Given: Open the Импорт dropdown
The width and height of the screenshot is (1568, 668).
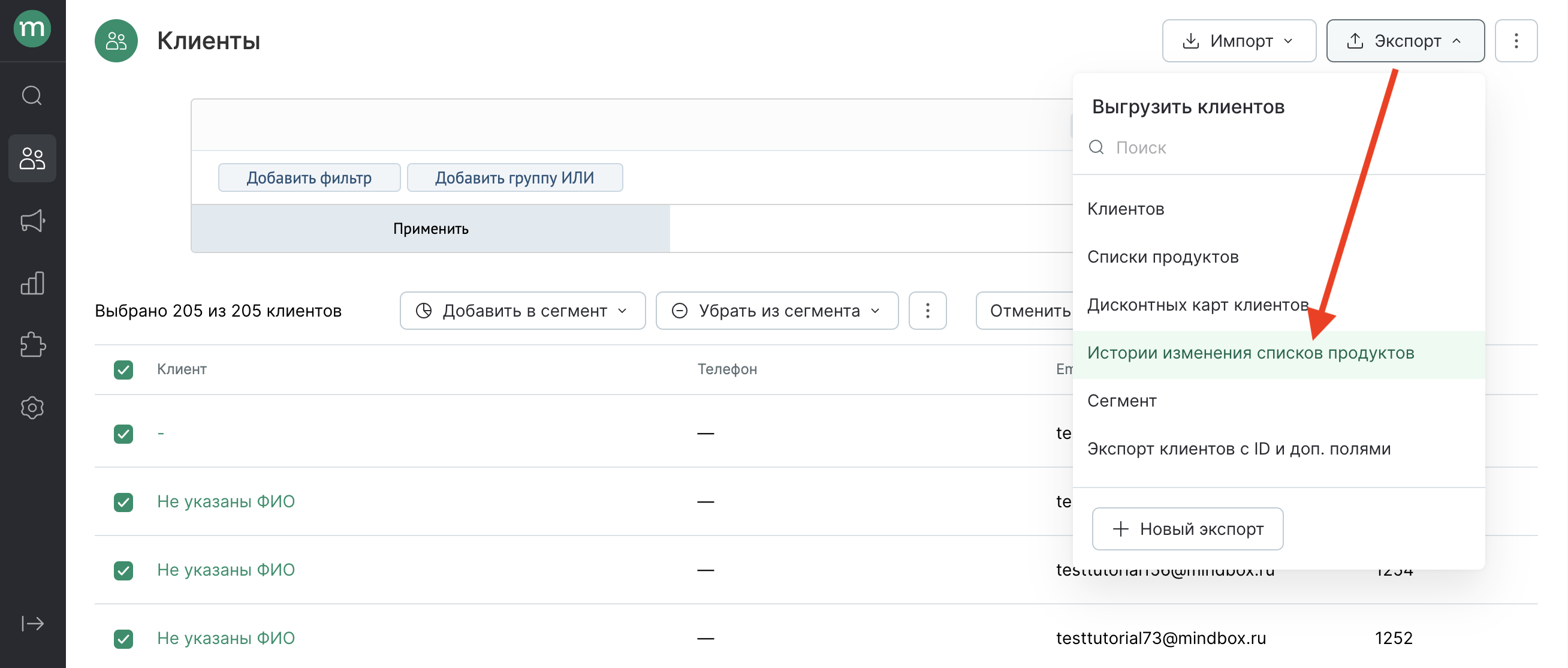Looking at the screenshot, I should click(1239, 41).
